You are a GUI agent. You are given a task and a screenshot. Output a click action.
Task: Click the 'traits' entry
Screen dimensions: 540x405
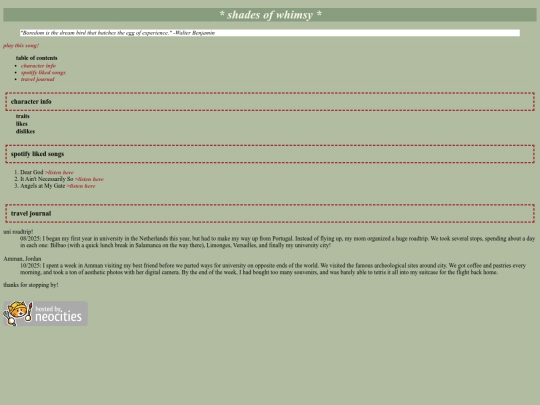(x=22, y=116)
